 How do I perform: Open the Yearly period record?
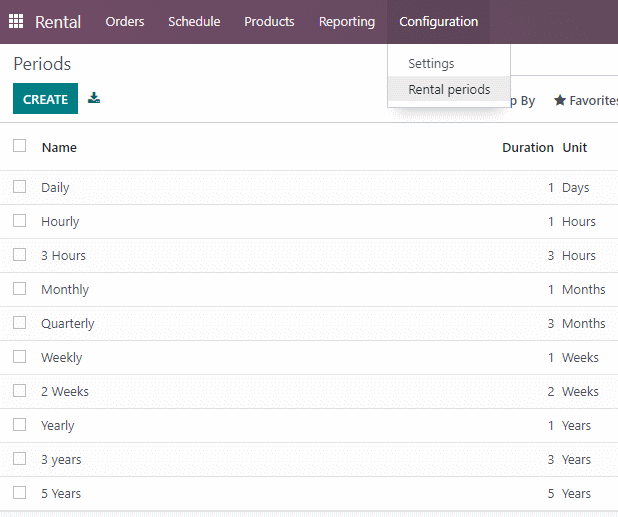(x=58, y=426)
